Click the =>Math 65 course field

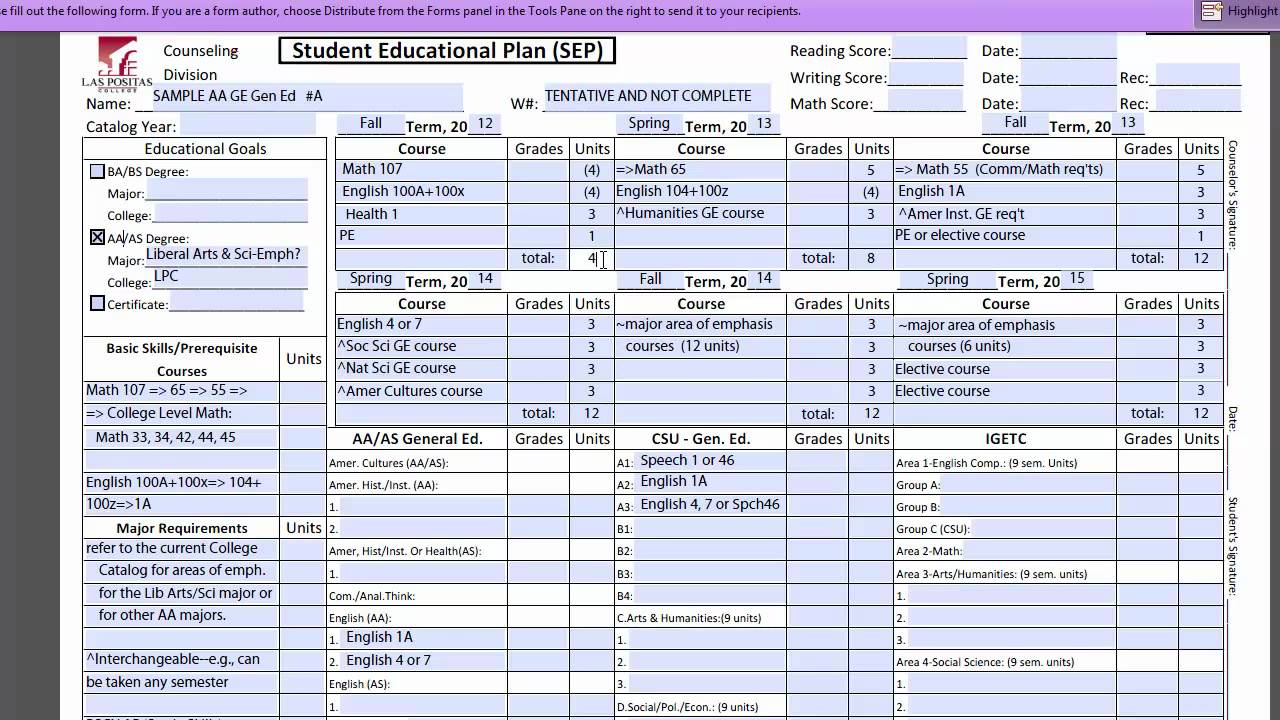click(700, 169)
